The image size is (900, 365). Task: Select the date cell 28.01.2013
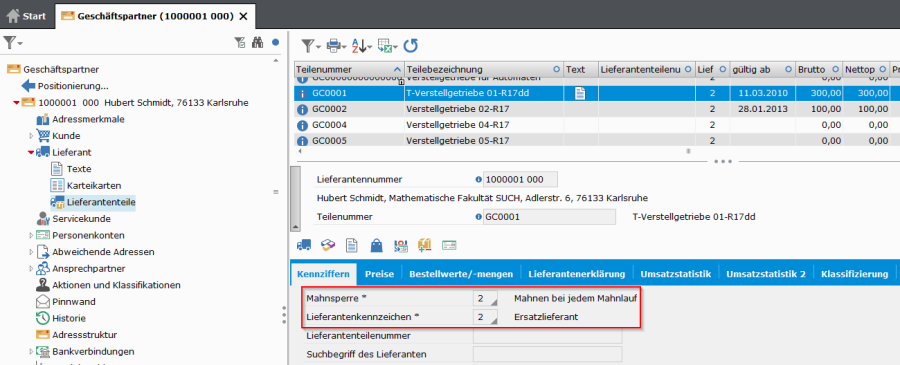762,109
